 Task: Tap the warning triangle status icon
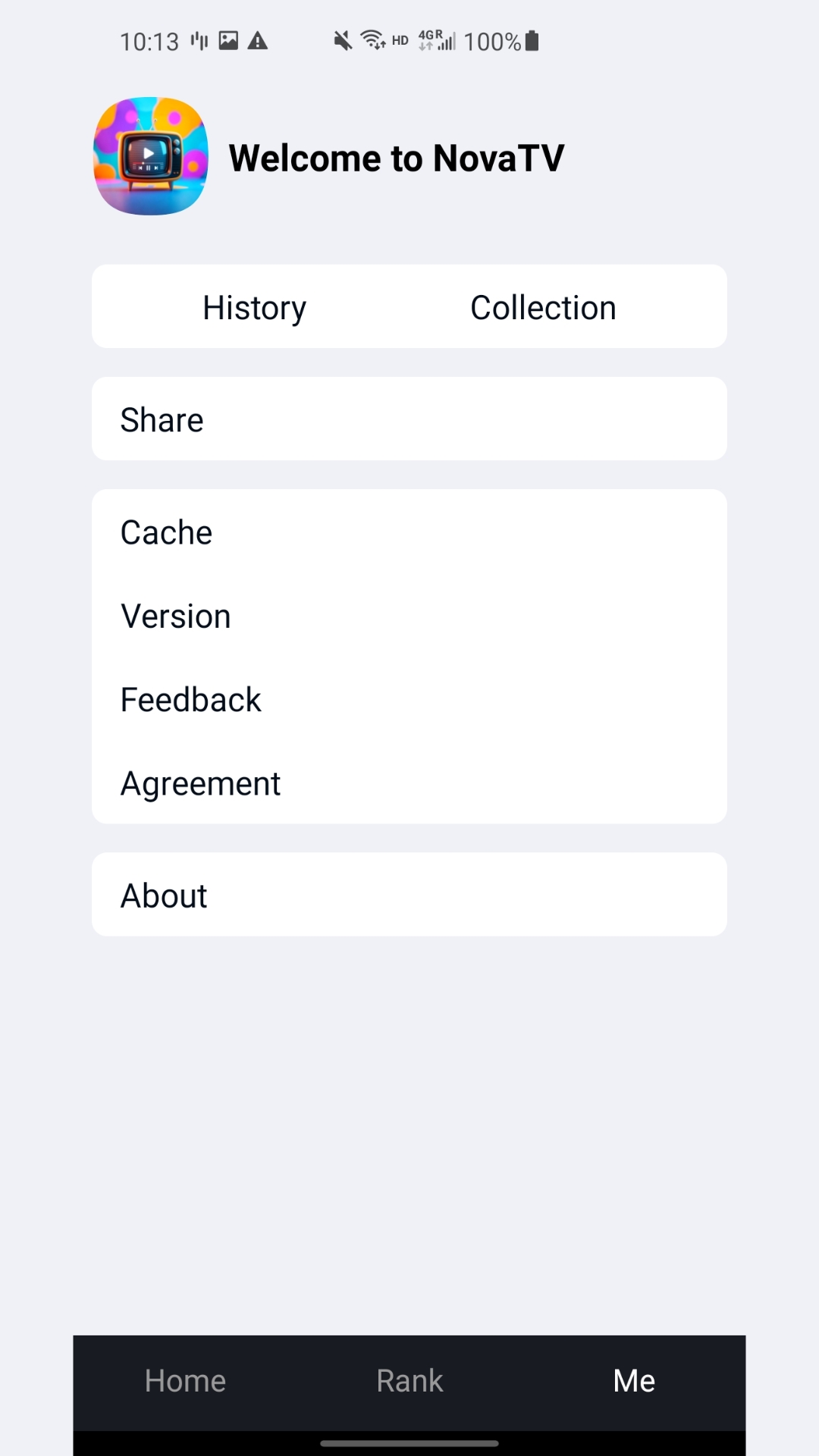[x=258, y=41]
